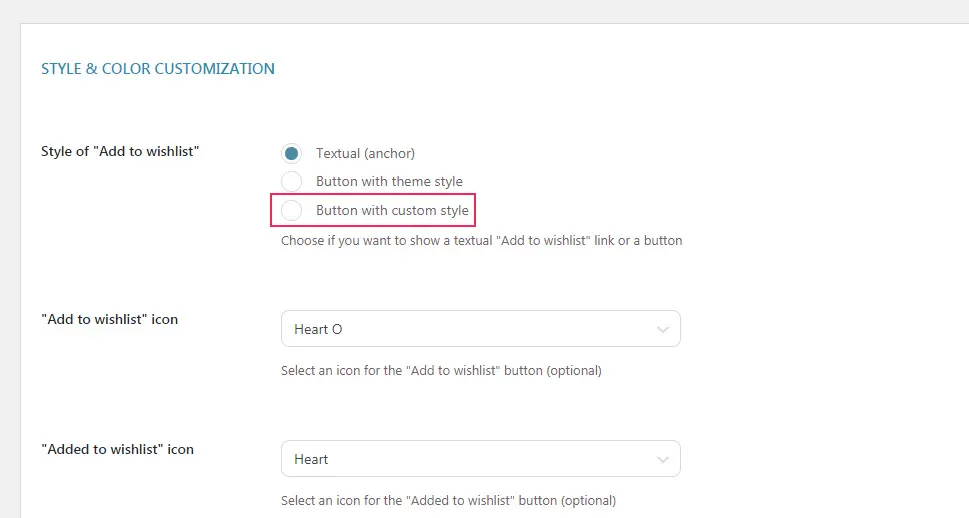Click the "Add to wishlist" button icon help text
This screenshot has height=518, width=969.
(x=441, y=370)
